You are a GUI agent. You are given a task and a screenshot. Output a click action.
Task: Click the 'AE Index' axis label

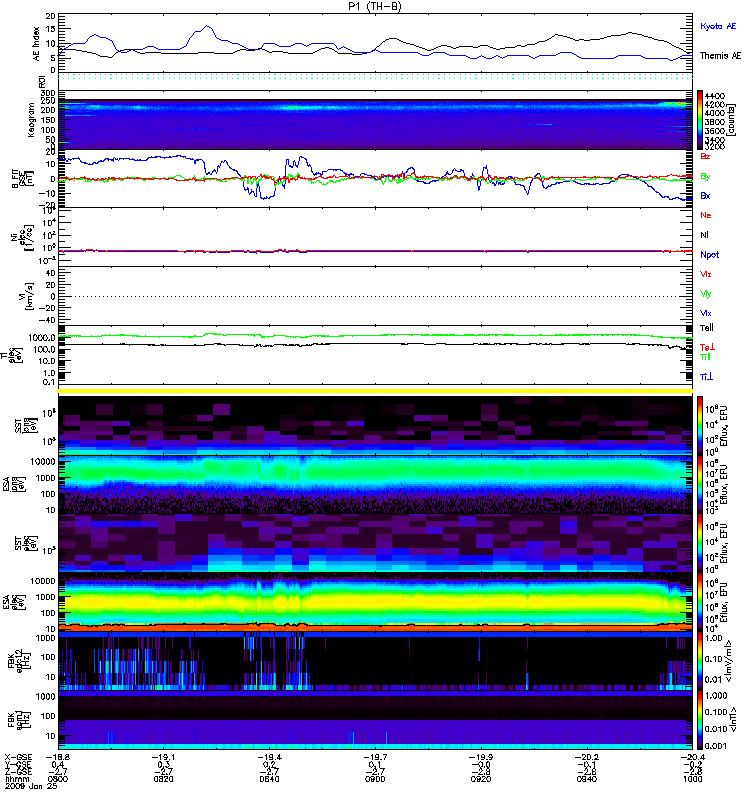pos(36,44)
